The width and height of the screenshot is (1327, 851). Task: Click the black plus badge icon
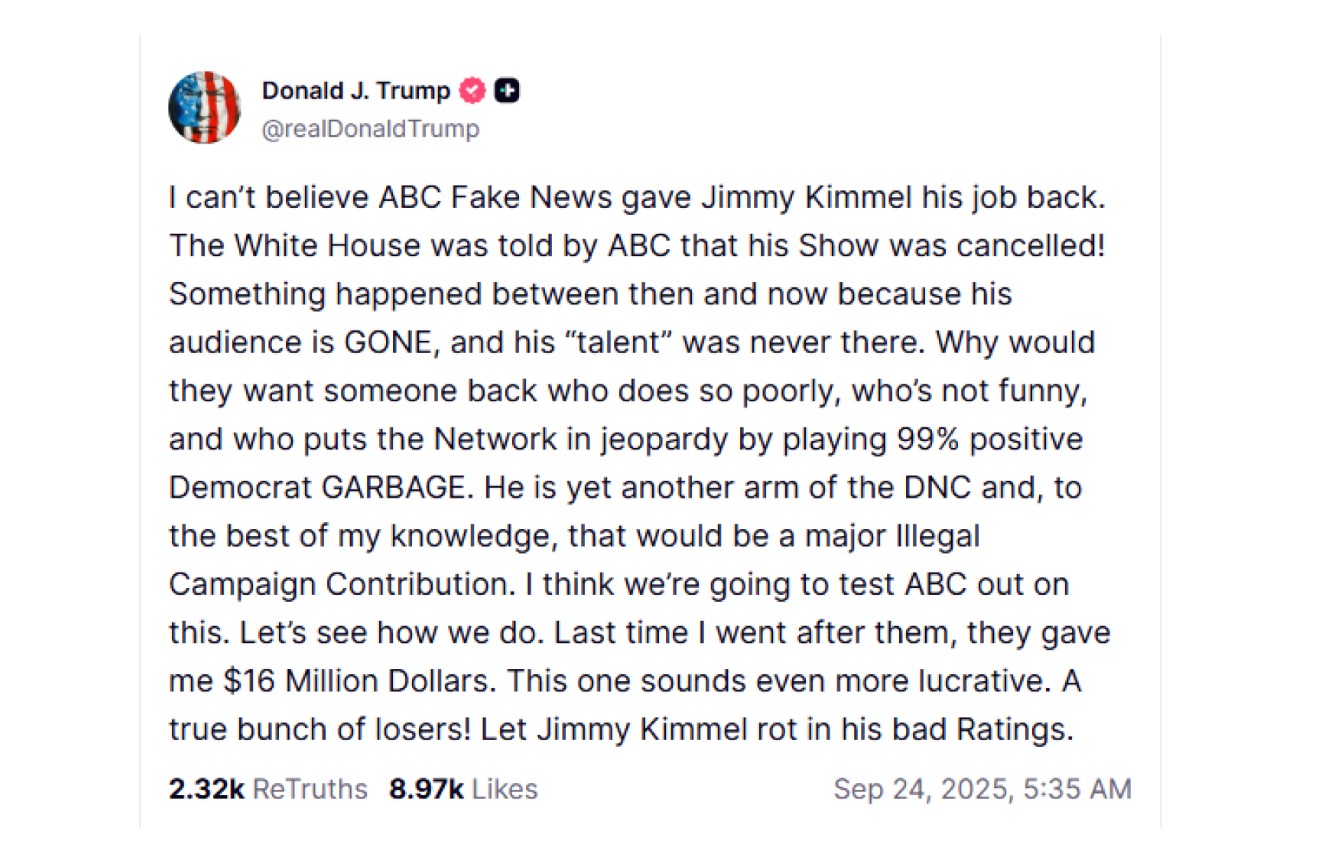click(x=508, y=91)
